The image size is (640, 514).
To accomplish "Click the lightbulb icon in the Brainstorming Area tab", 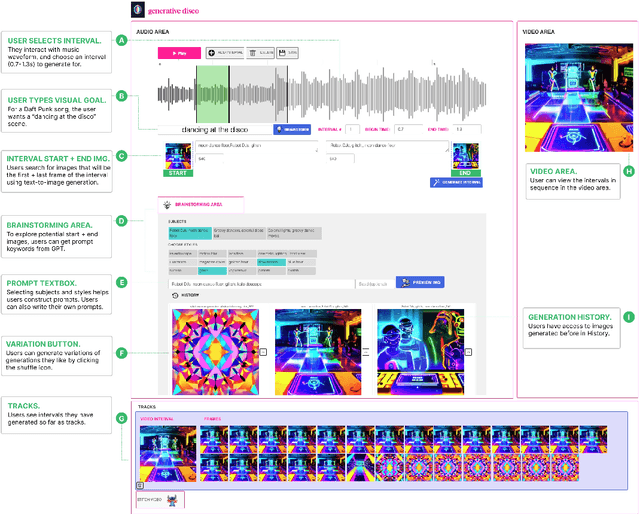I will pyautogui.click(x=167, y=205).
